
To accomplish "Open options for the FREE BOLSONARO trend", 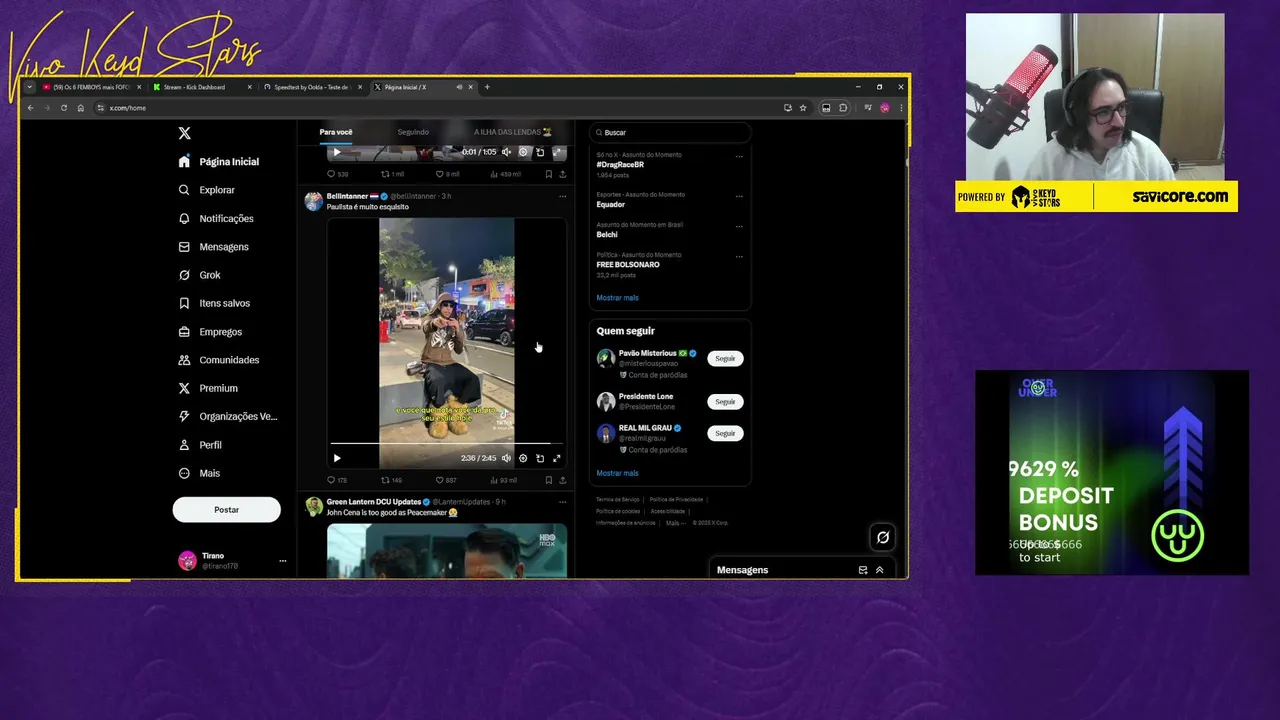I will (x=739, y=256).
